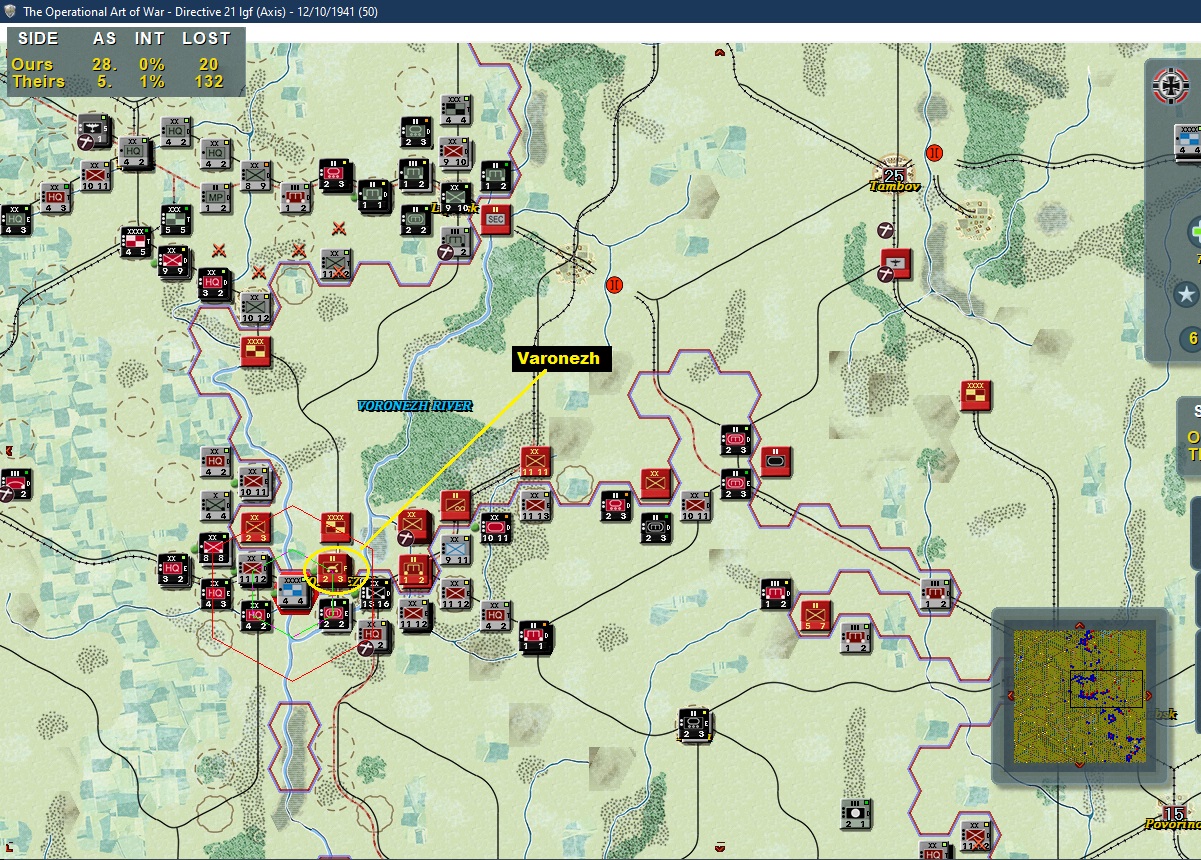Click the minimap left arrow

[1009, 695]
